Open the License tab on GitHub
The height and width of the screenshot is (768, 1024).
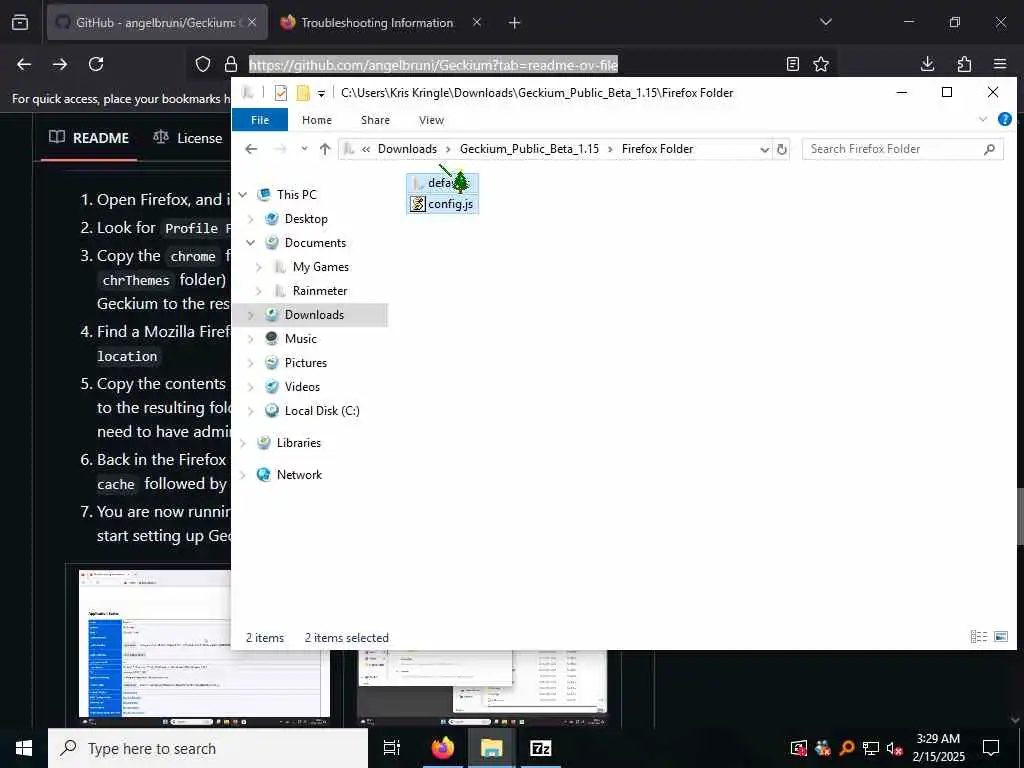tap(187, 138)
